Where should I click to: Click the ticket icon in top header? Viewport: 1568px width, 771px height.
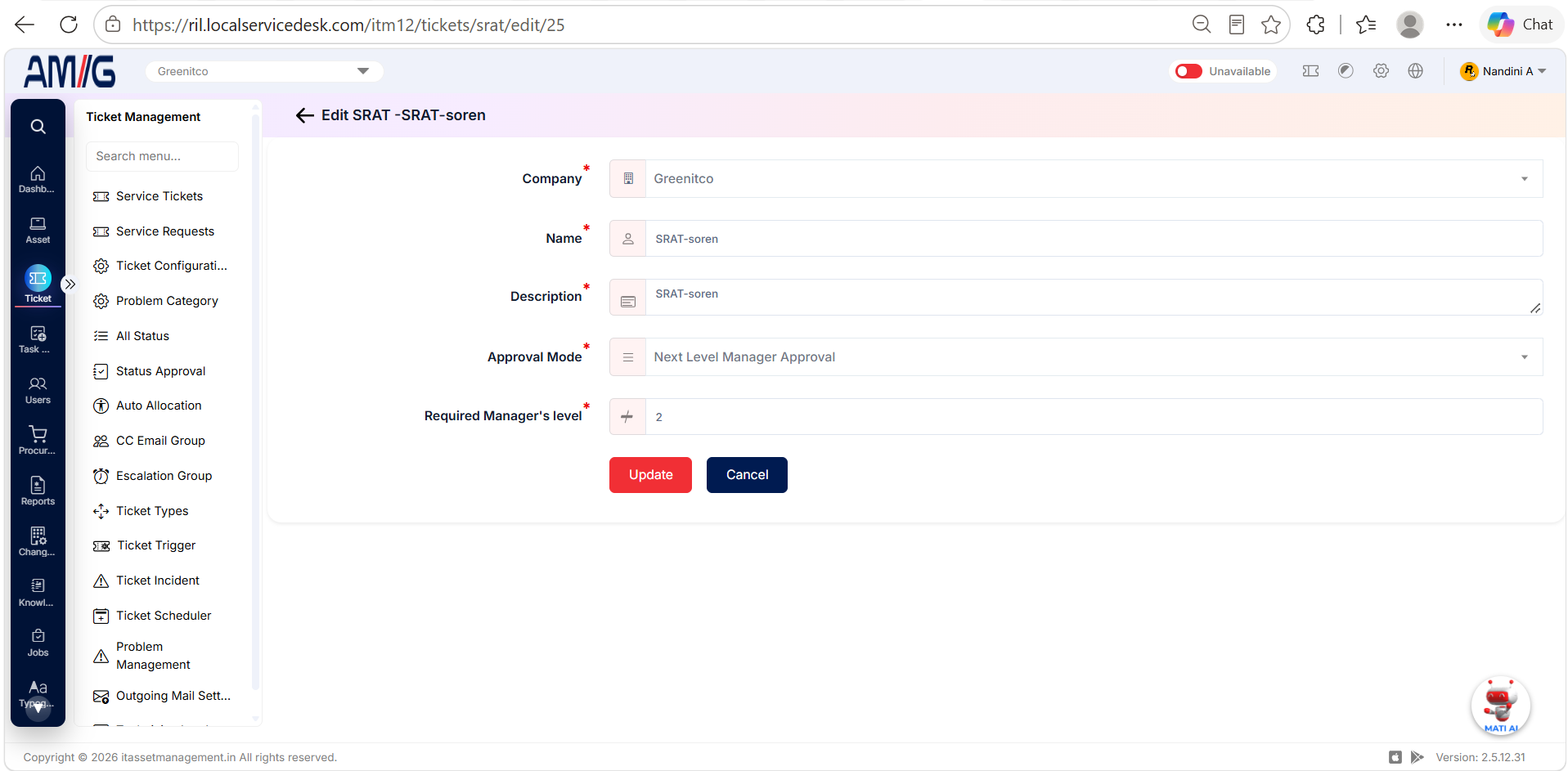1310,71
